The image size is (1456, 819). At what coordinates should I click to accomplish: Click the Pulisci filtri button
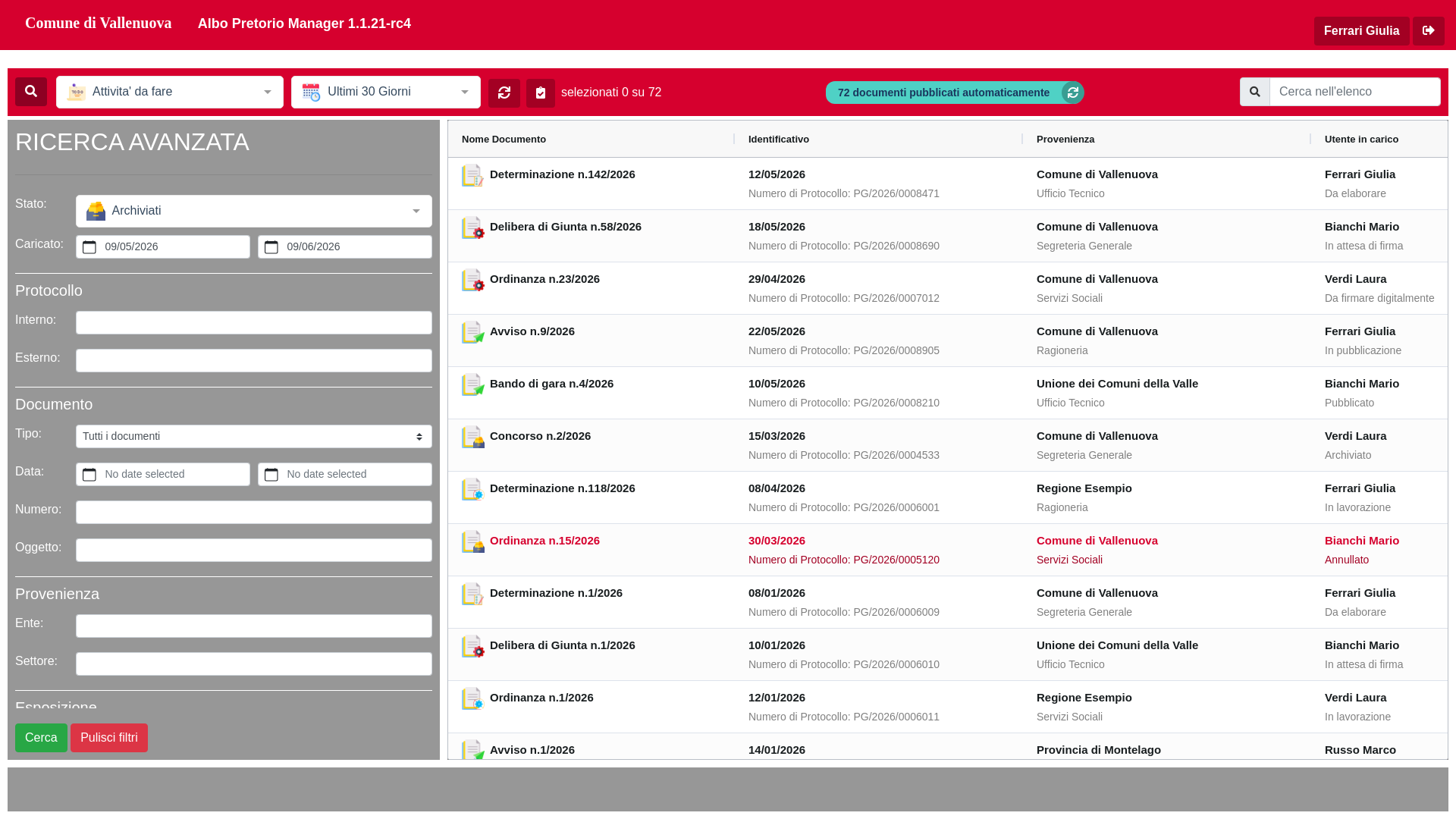tap(109, 738)
